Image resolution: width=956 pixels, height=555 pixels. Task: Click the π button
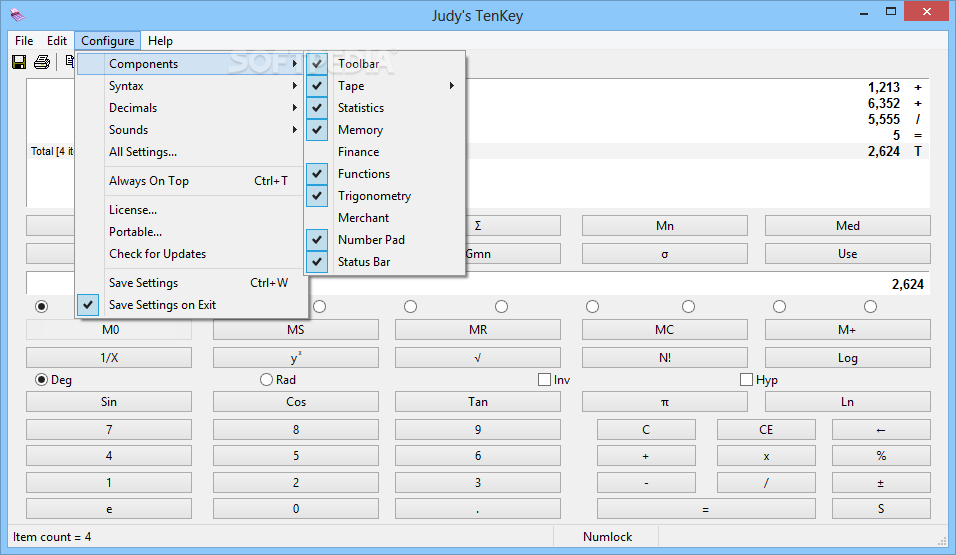click(665, 401)
